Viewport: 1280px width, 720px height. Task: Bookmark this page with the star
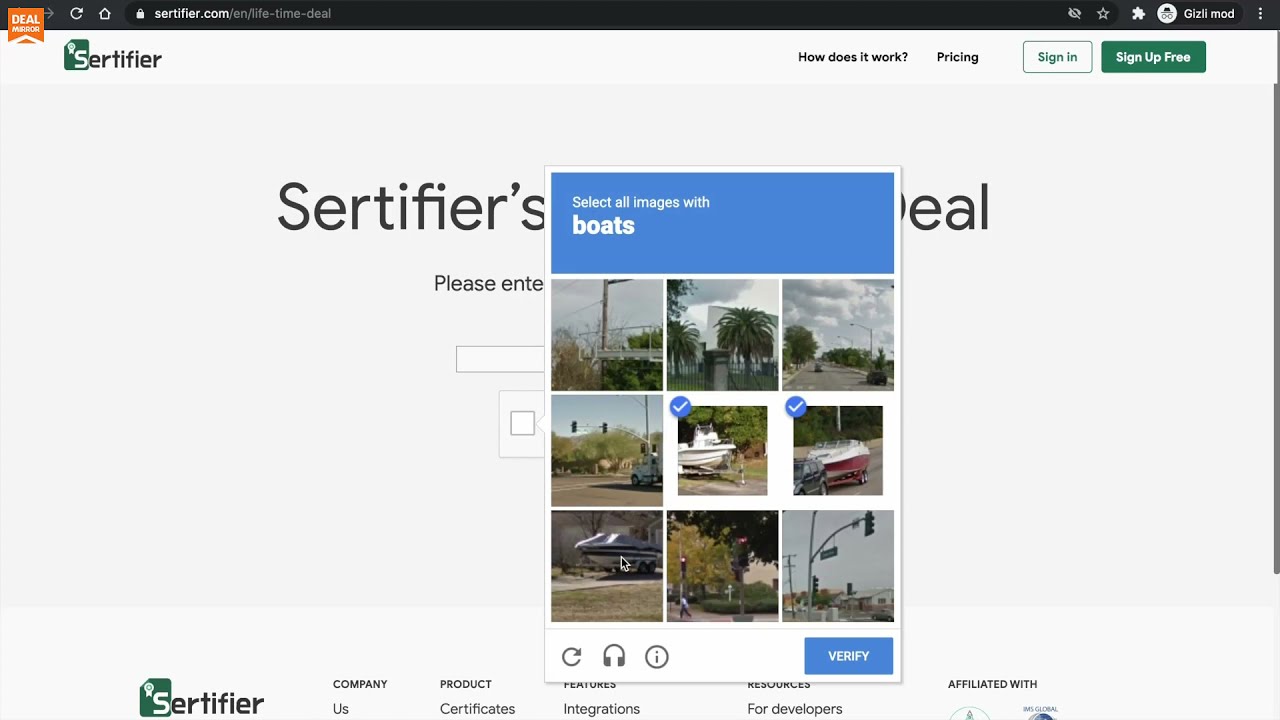pyautogui.click(x=1103, y=14)
